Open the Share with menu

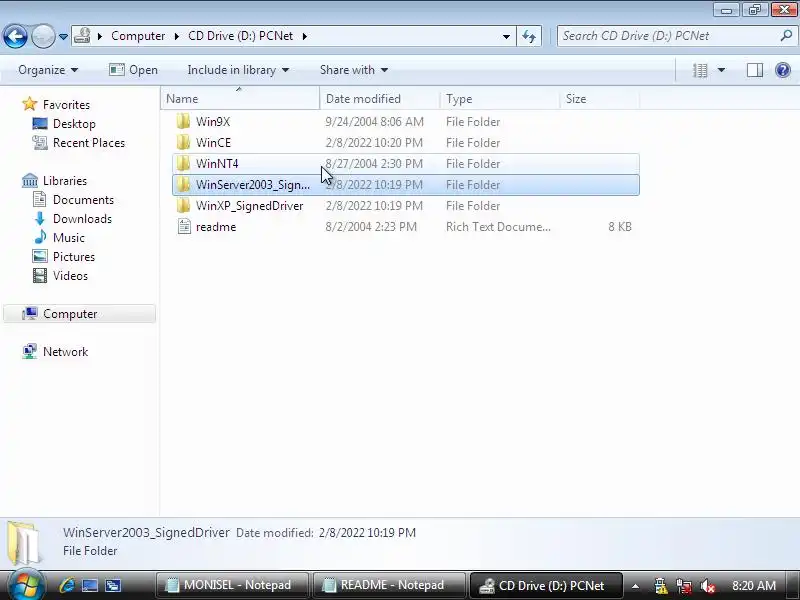354,70
